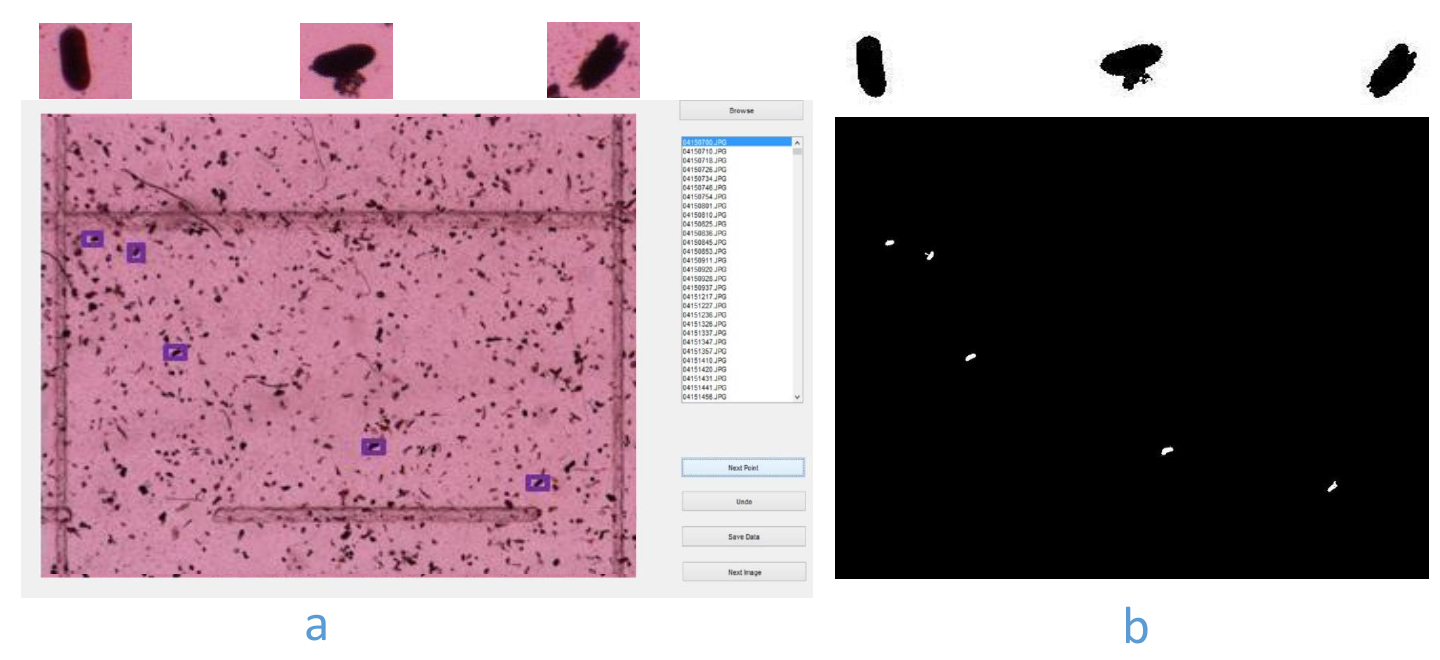Click the Next Point button

click(x=743, y=467)
